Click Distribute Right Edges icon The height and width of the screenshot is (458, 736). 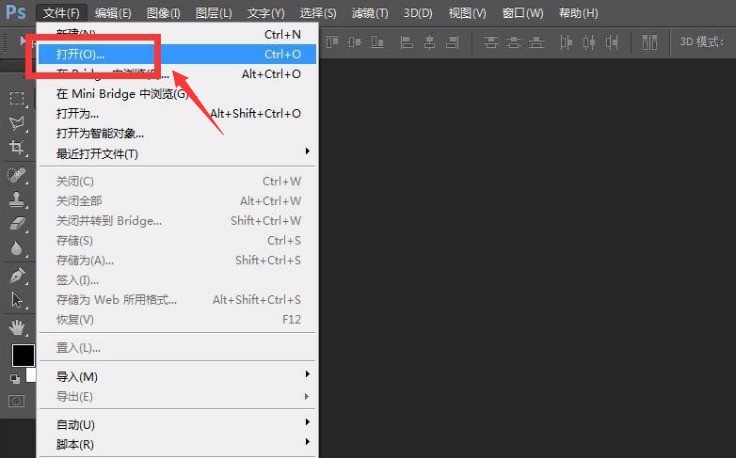pyautogui.click(x=612, y=42)
